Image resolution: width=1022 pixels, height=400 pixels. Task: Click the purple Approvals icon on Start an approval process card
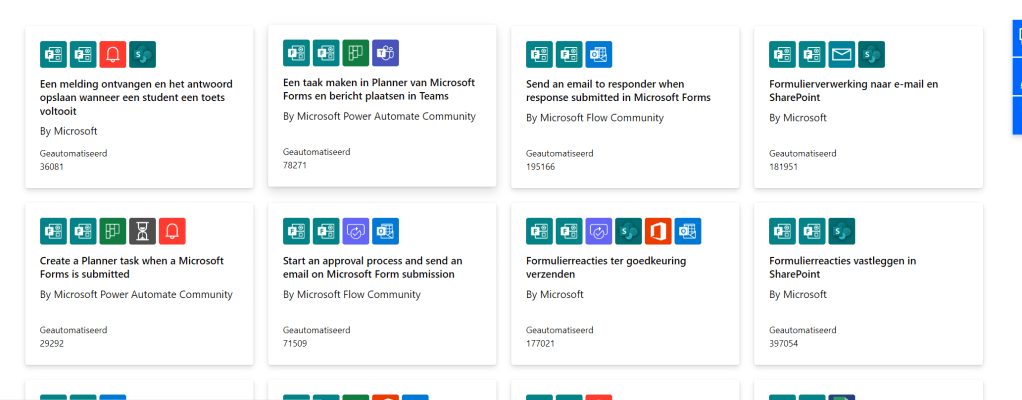[356, 231]
